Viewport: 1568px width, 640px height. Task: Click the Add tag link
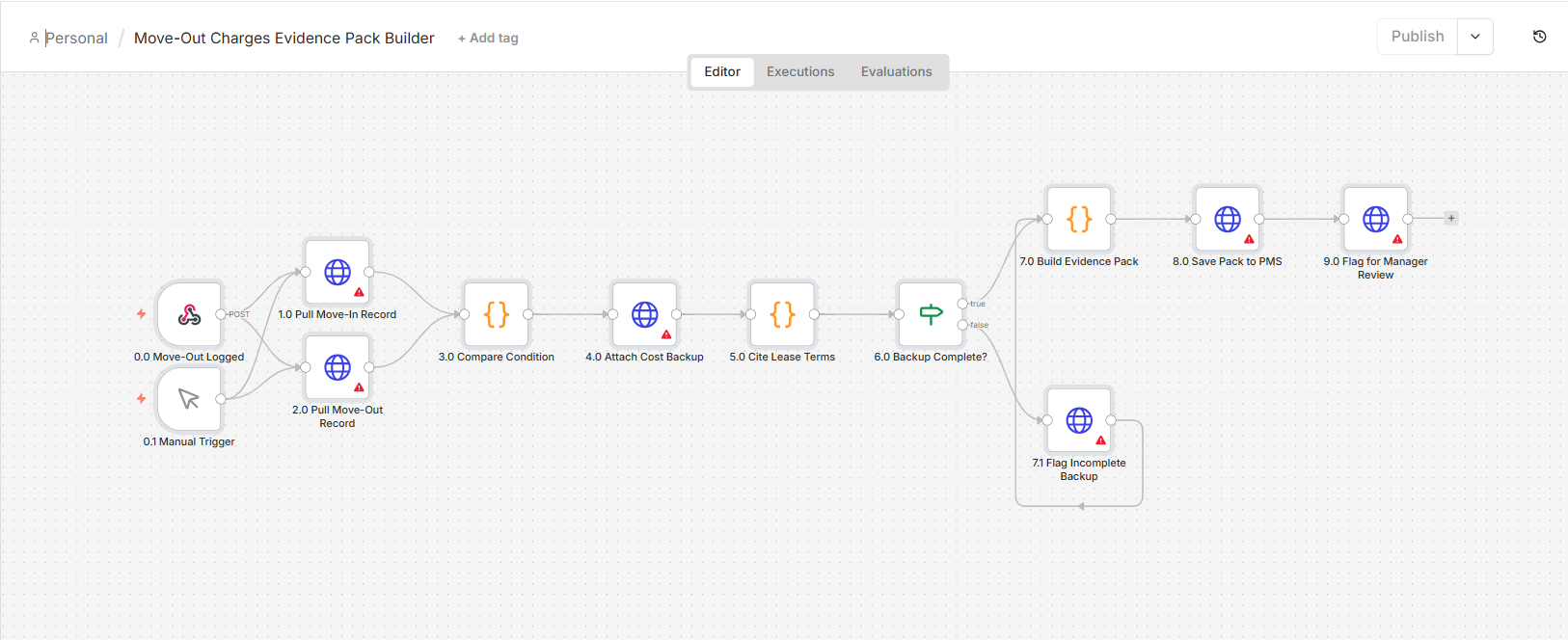click(488, 38)
